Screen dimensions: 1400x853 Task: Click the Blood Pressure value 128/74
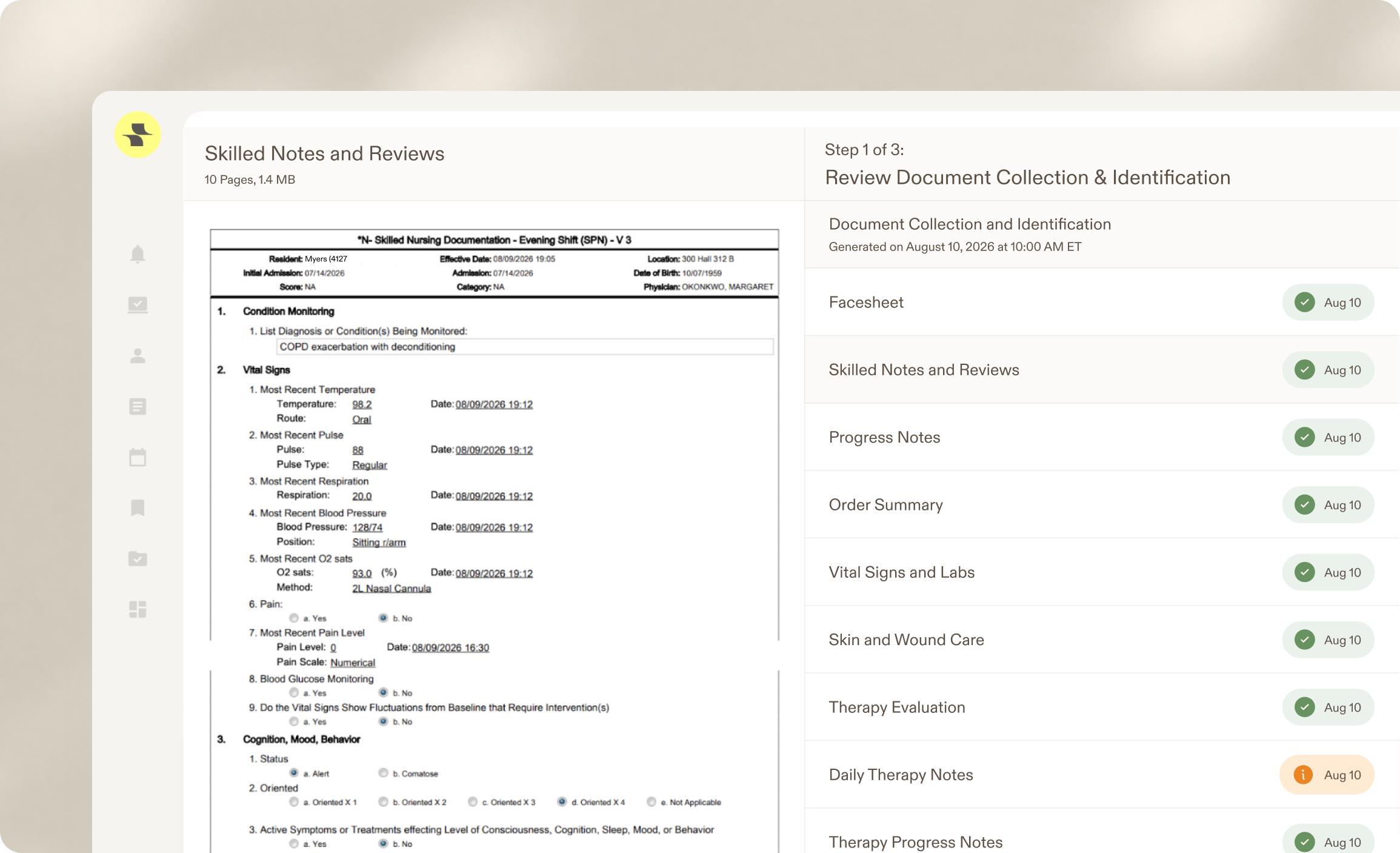pos(367,527)
